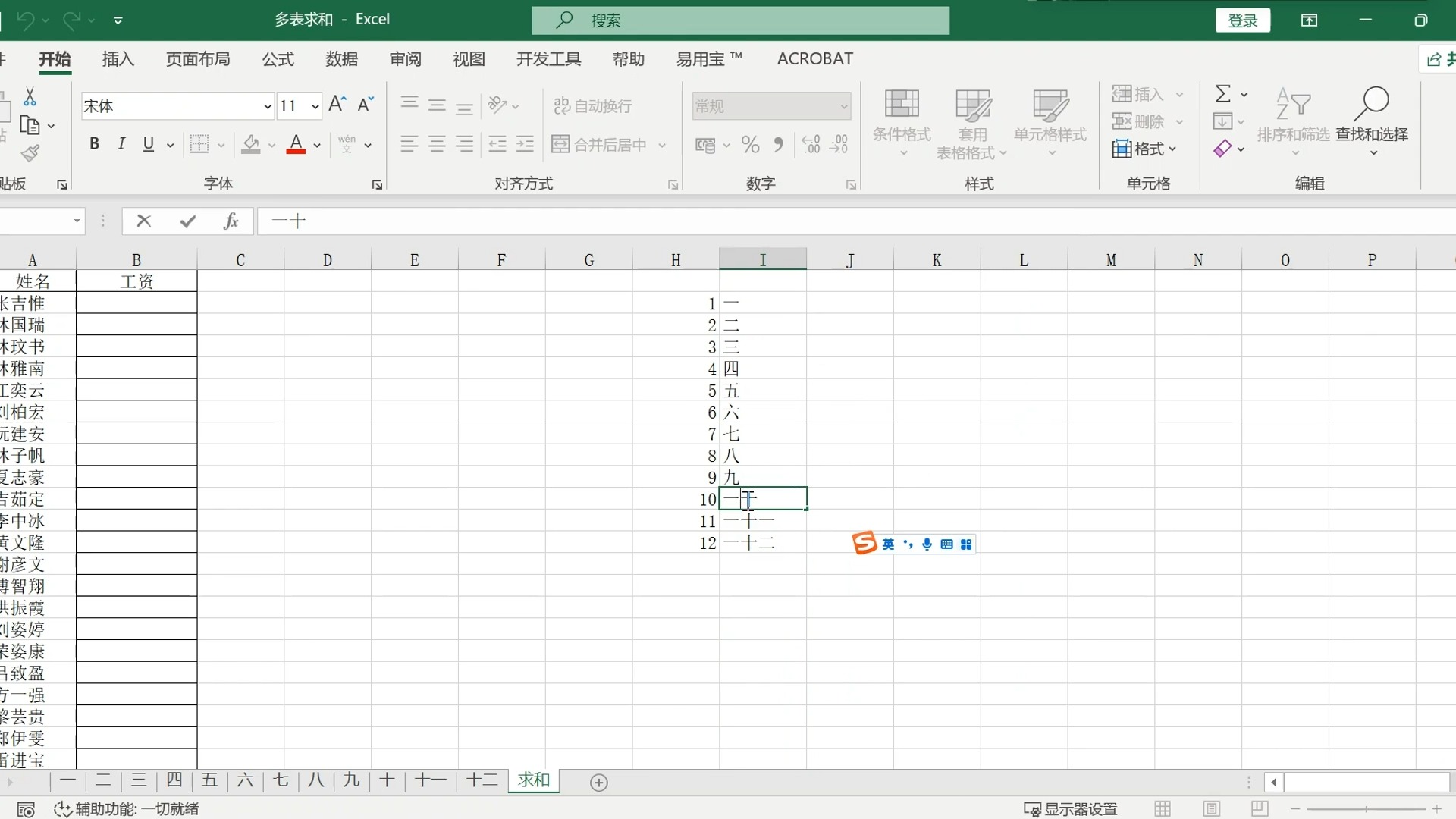The height and width of the screenshot is (819, 1456).
Task: Toggle Bold formatting on selected cell
Action: [93, 144]
